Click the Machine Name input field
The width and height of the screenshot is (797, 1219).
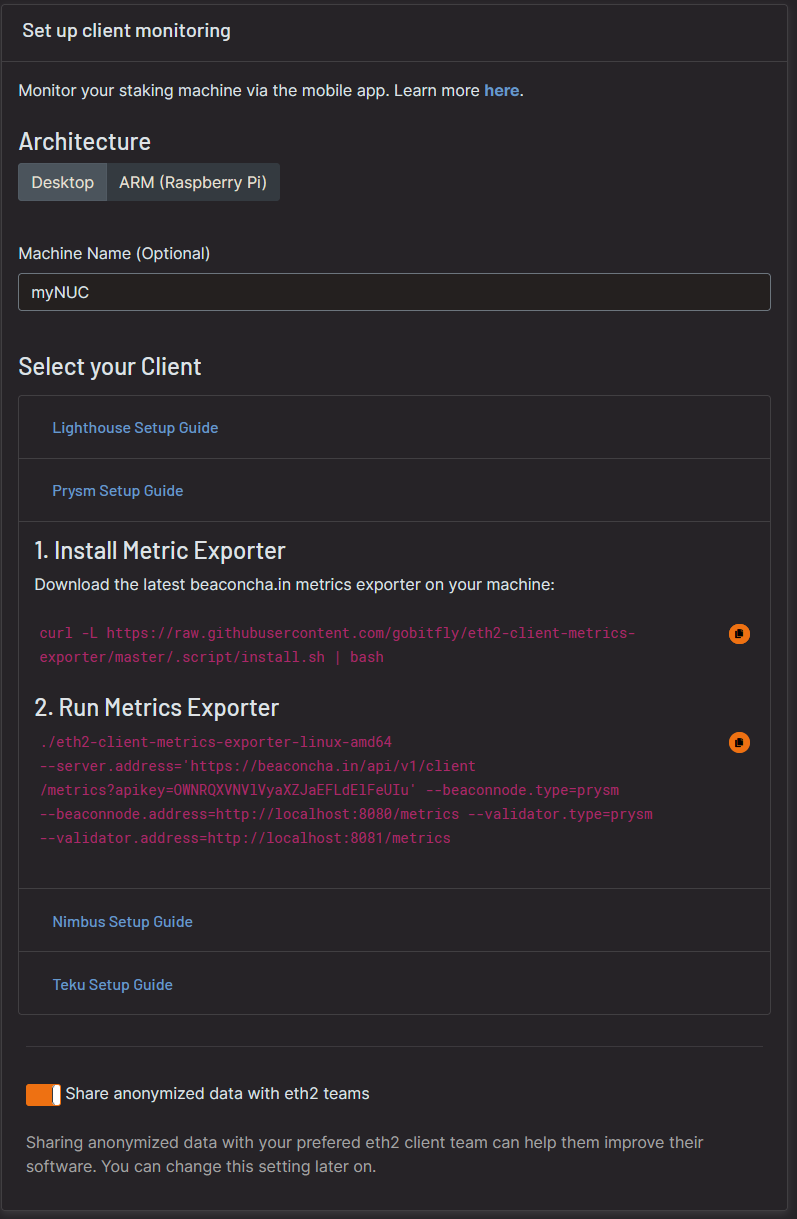tap(394, 291)
